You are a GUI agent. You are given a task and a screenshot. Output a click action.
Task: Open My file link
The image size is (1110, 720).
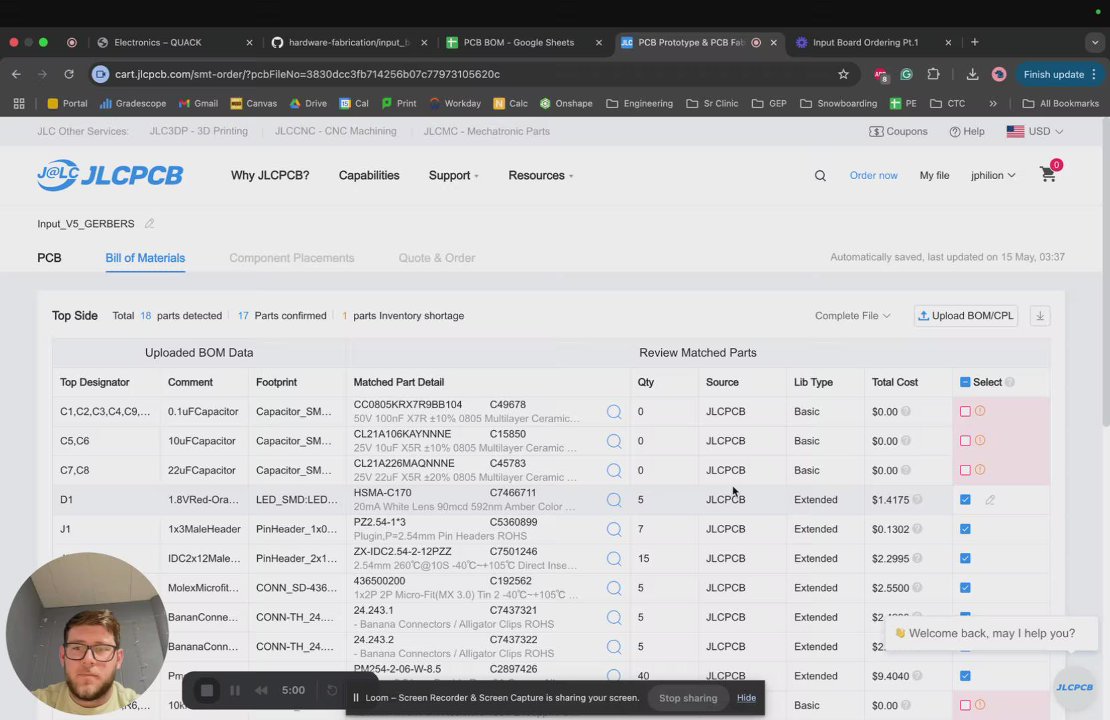point(934,176)
